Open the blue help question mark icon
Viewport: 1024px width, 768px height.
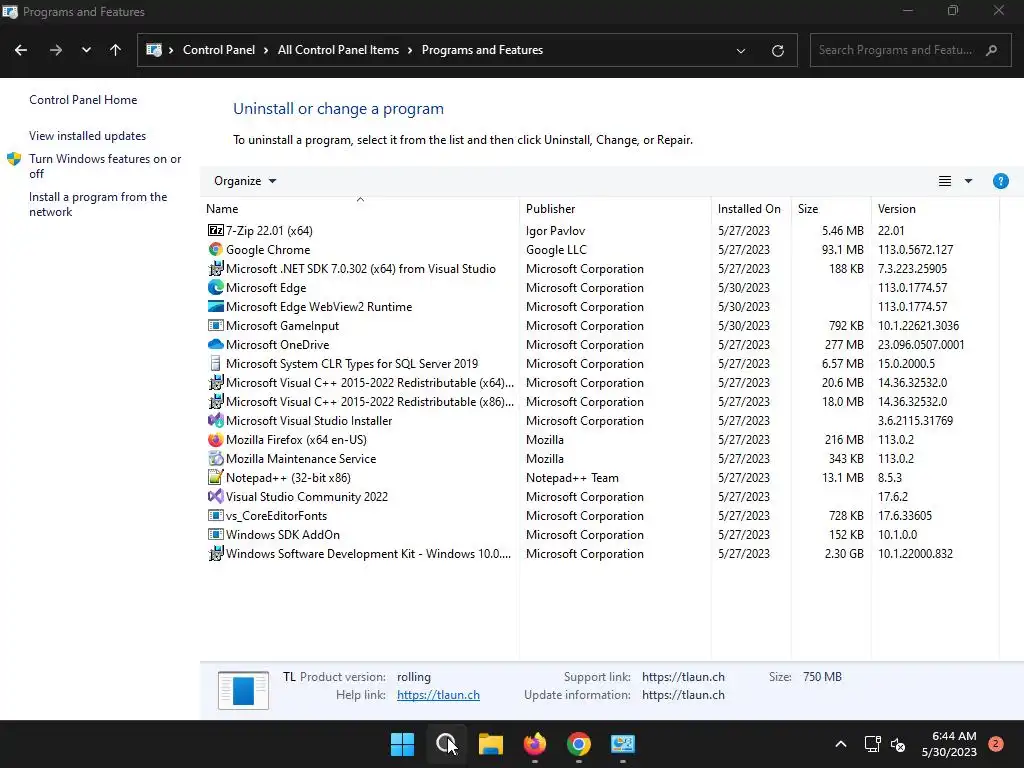click(1000, 181)
